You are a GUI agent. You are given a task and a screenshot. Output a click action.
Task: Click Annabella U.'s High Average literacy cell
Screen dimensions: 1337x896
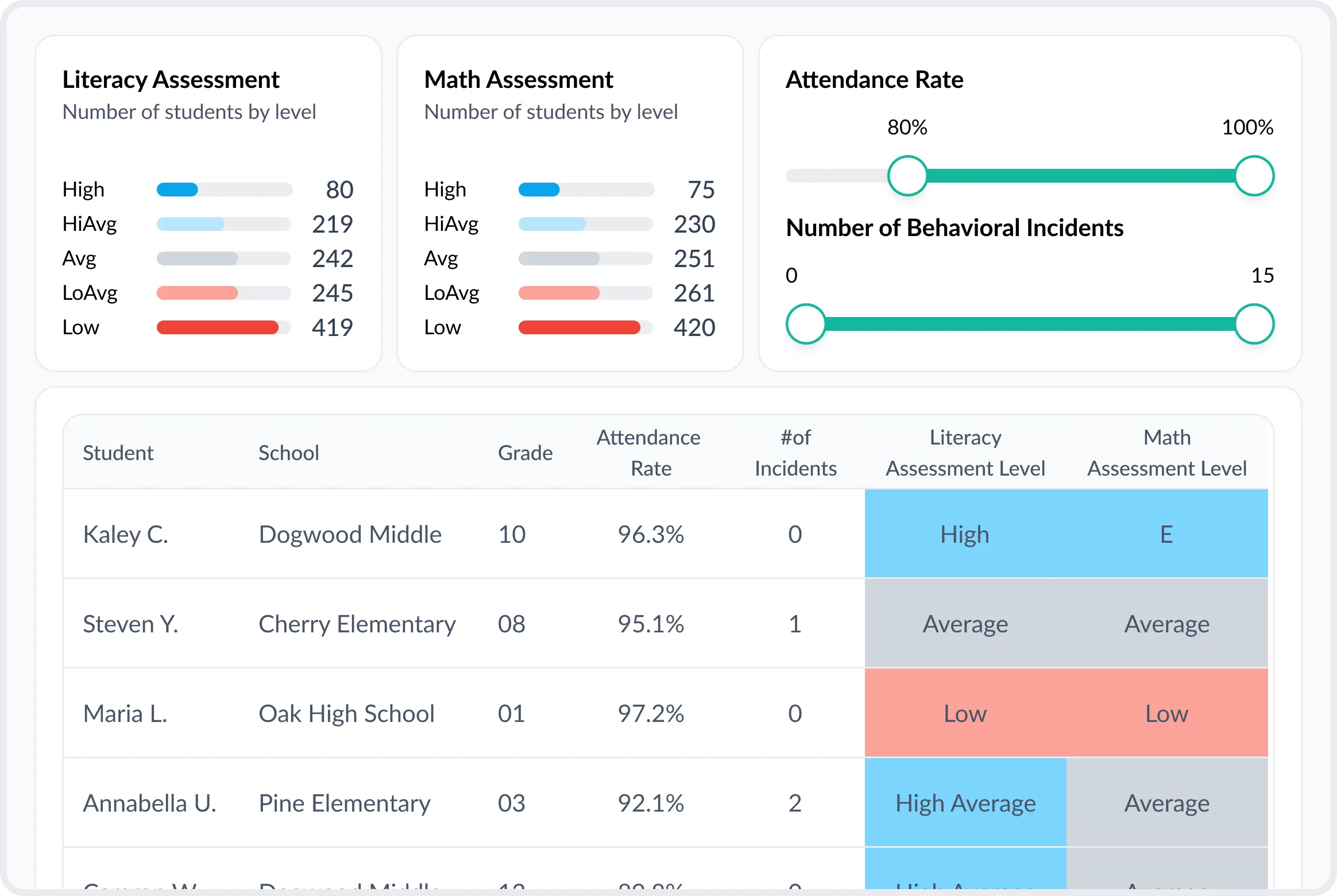point(965,802)
